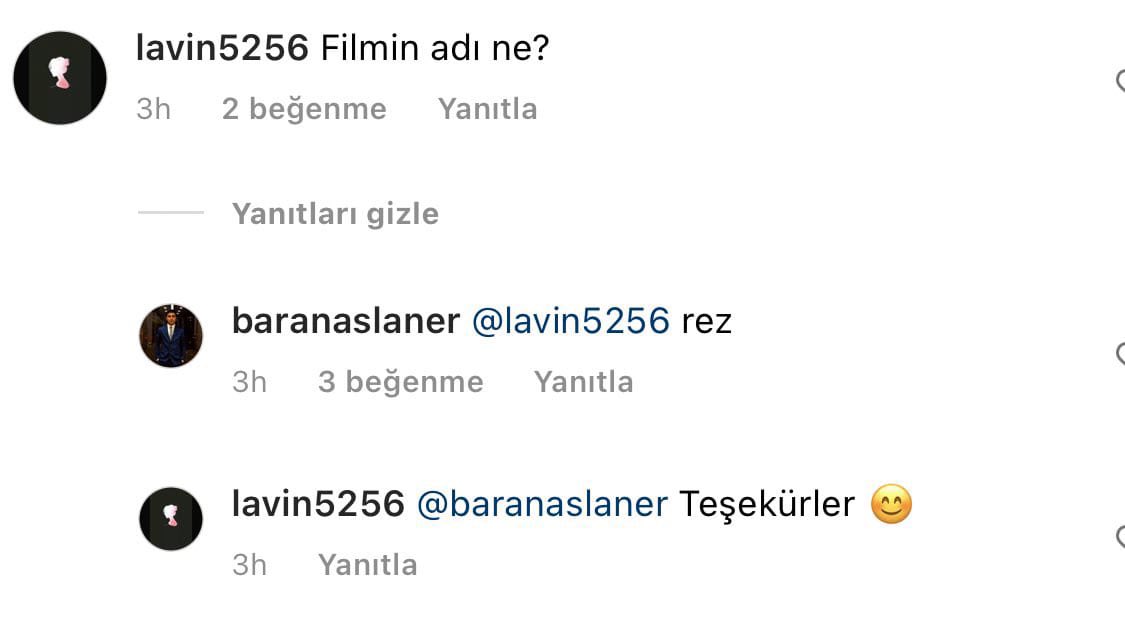Open the lavin5256 username on the top comment
The width and height of the screenshot is (1125, 636).
[222, 48]
